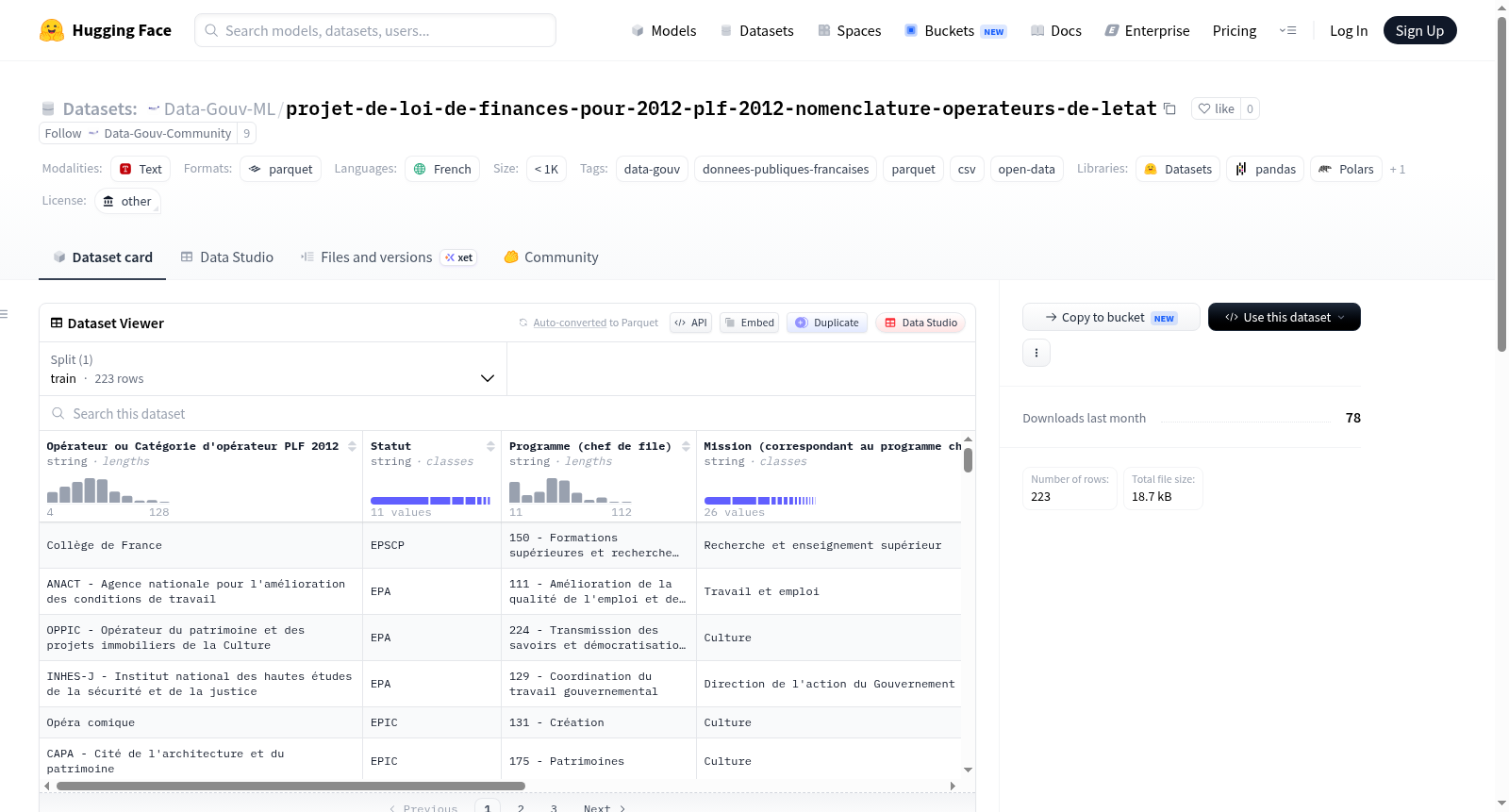Click the Log In link
1509x812 pixels.
point(1349,30)
